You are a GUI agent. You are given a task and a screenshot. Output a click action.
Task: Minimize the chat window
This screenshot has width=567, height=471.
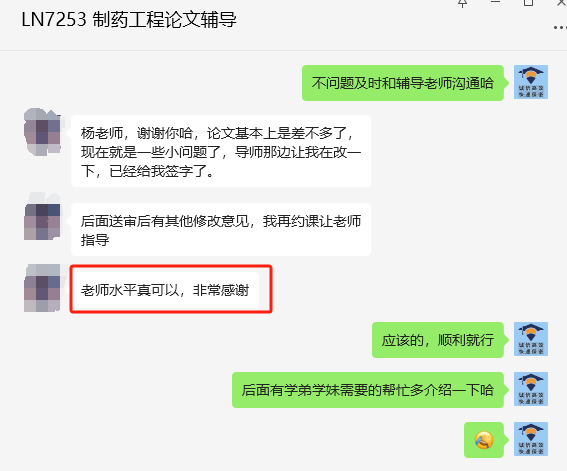(495, 3)
